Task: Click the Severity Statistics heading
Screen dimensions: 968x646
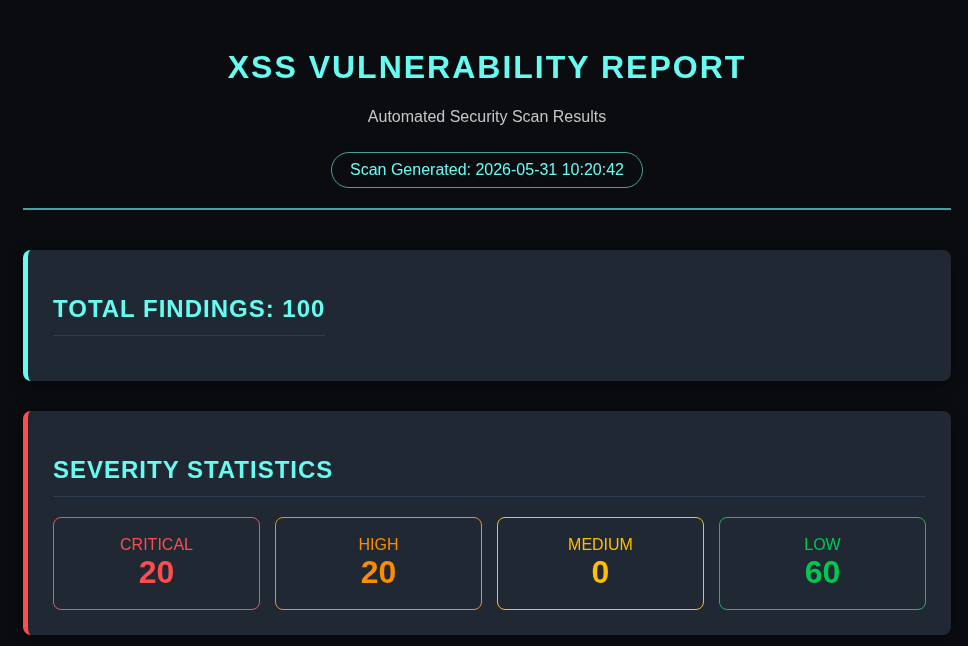Action: [x=193, y=470]
